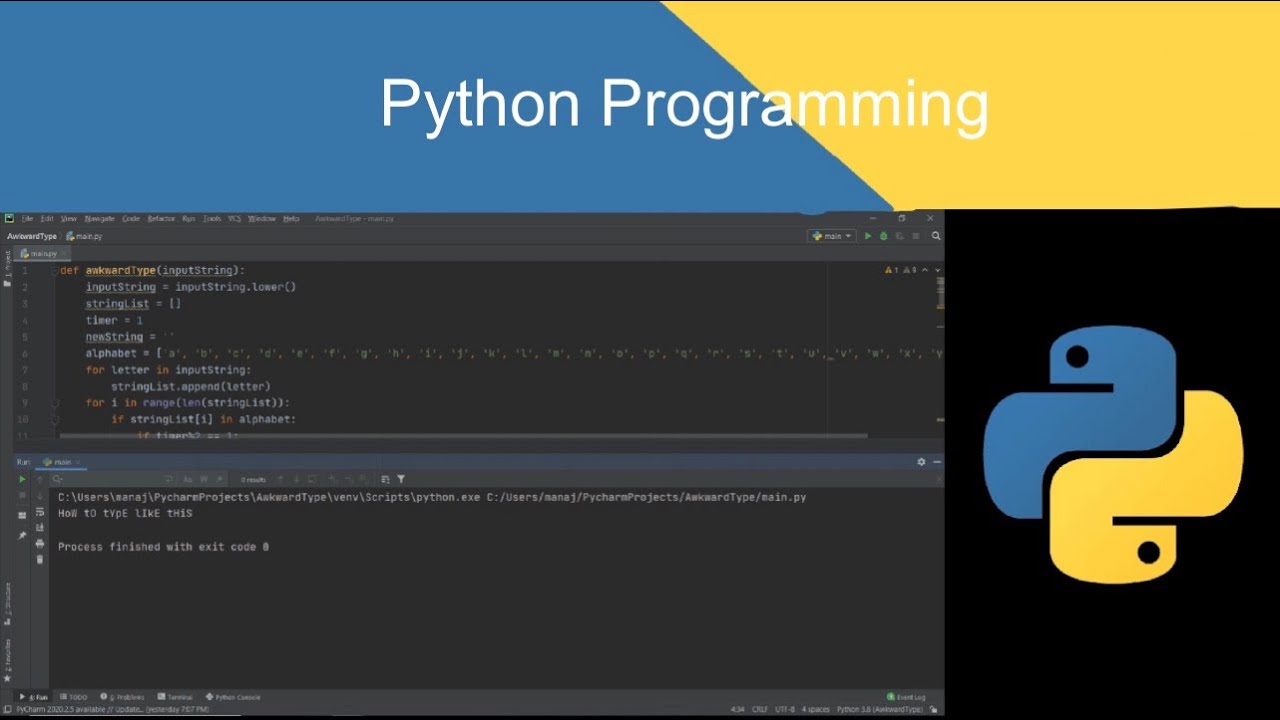1280x720 pixels.
Task: Open the Event Log
Action: pyautogui.click(x=907, y=697)
